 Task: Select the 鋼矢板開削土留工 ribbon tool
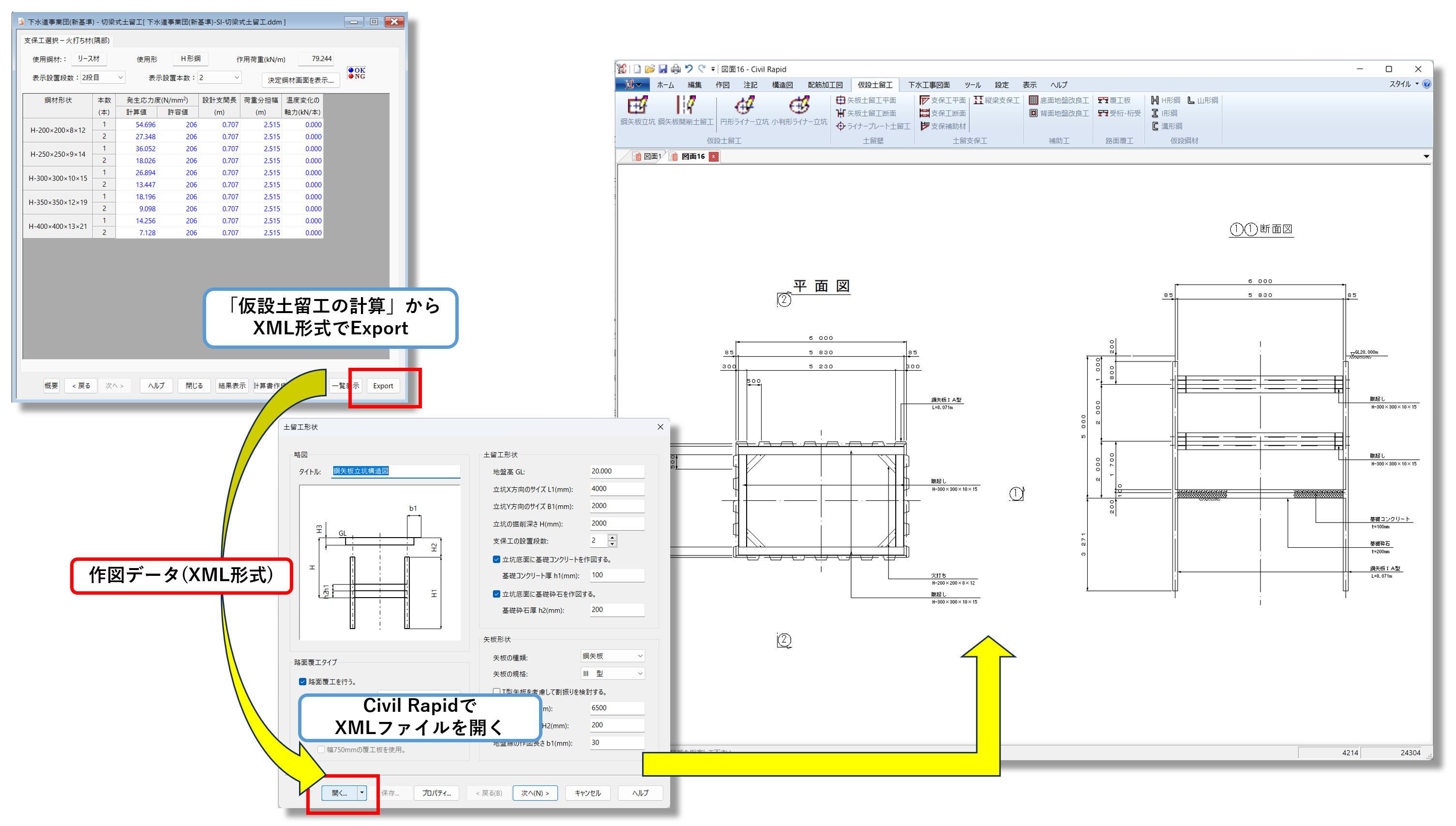tap(686, 110)
